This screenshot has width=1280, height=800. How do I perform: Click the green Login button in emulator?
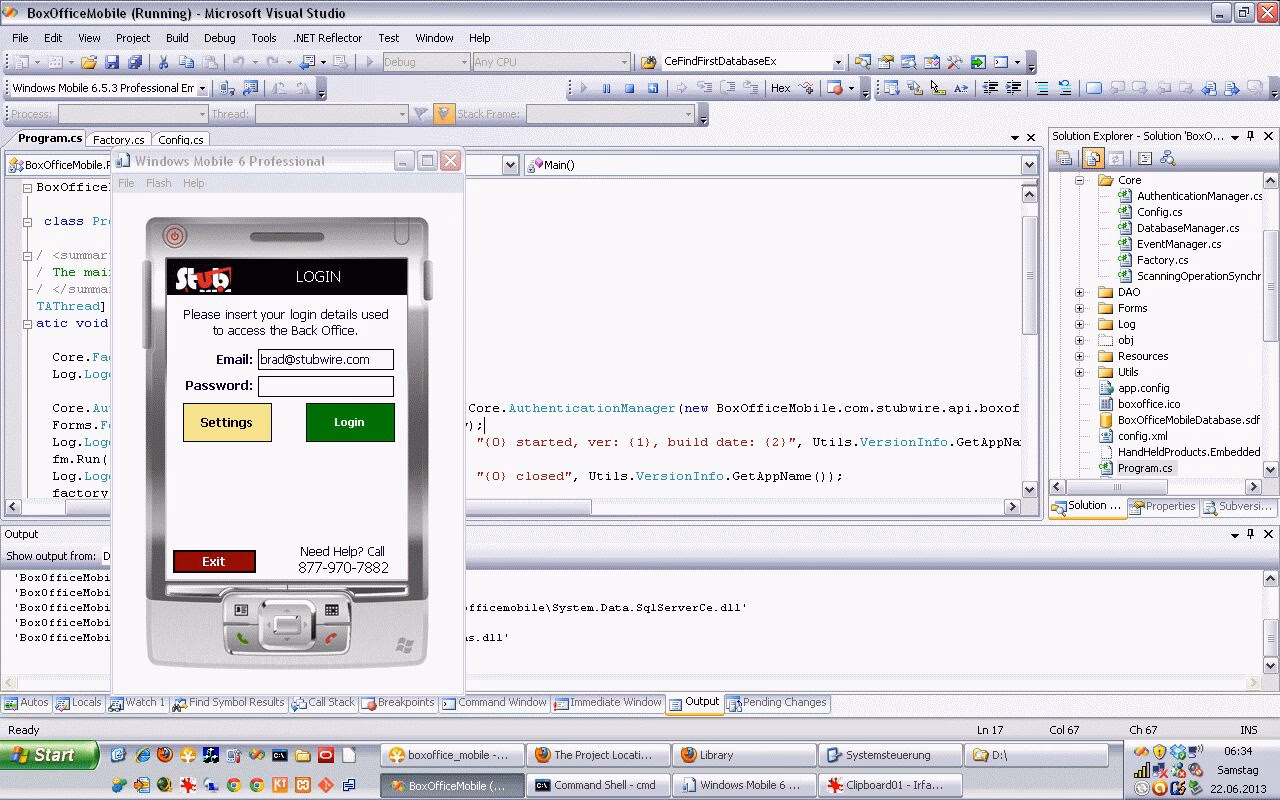click(350, 422)
